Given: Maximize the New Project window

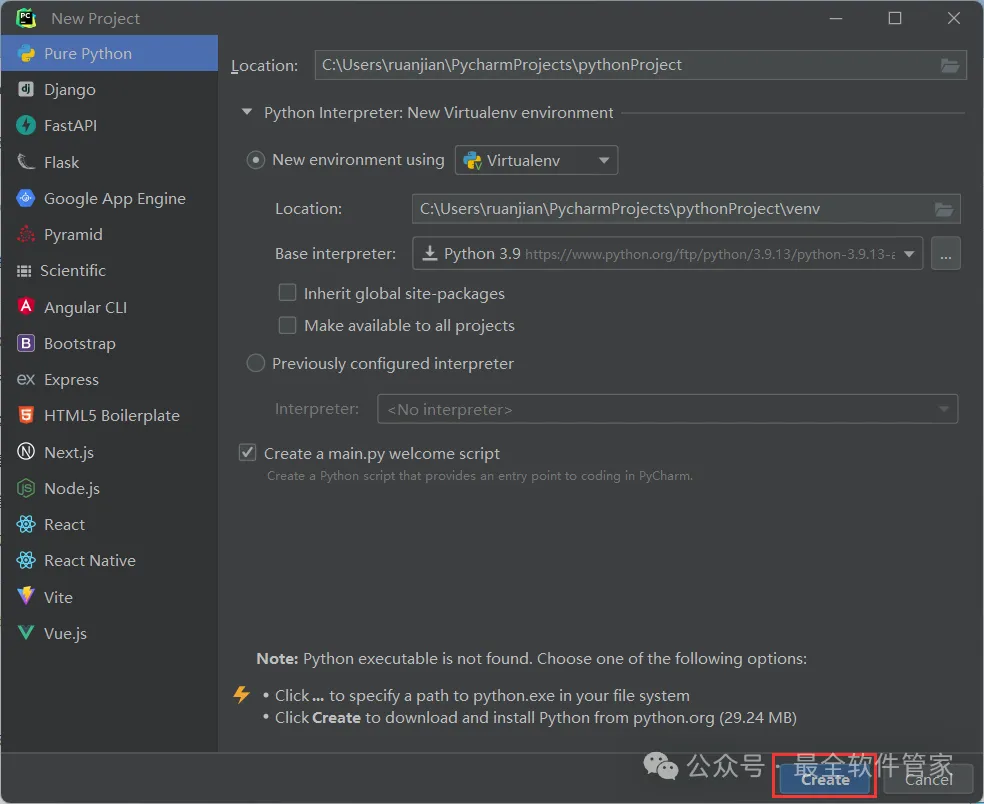Looking at the screenshot, I should click(895, 18).
